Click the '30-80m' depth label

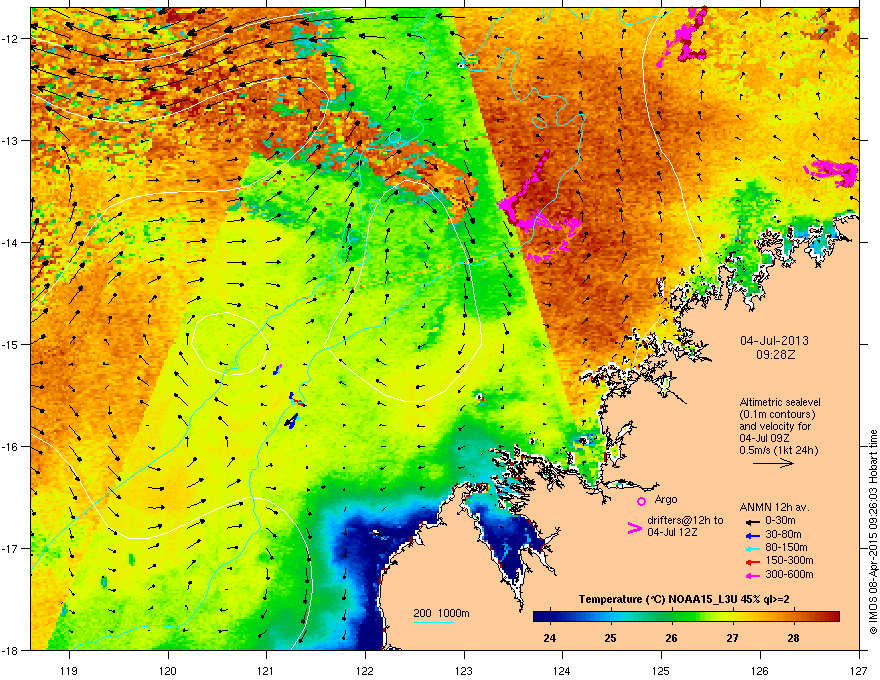[x=783, y=535]
